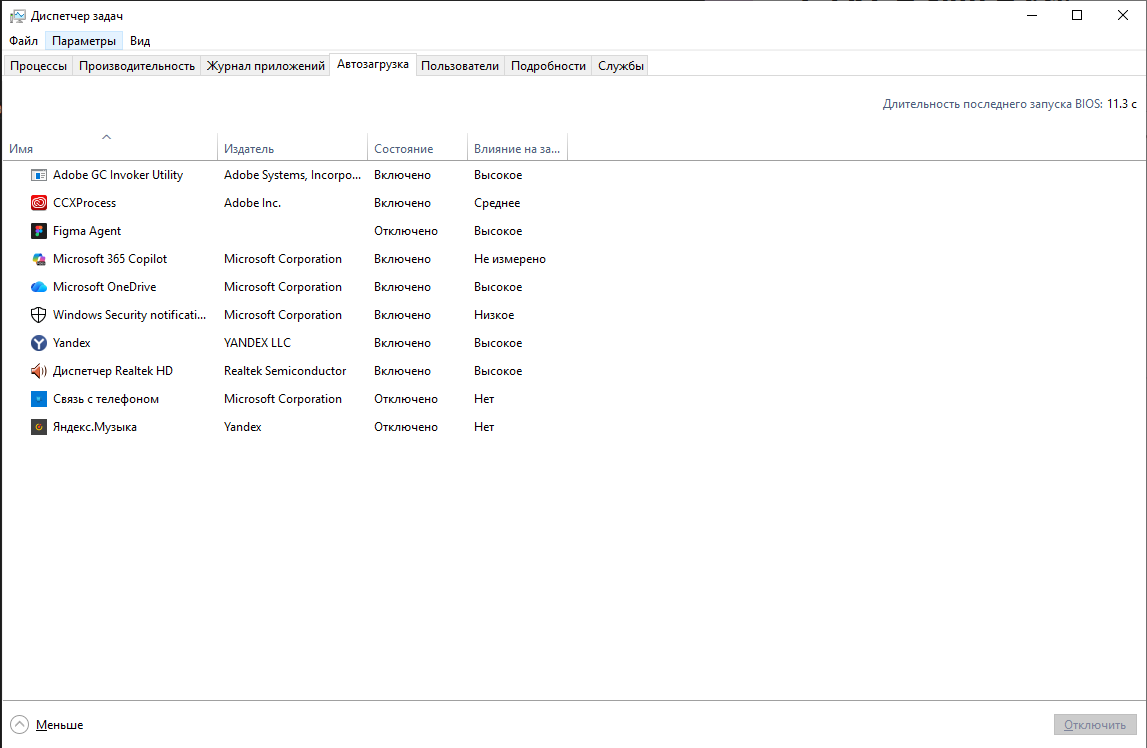Click OneDrive's Высокое impact value
Image resolution: width=1147 pixels, height=748 pixels.
[x=498, y=287]
